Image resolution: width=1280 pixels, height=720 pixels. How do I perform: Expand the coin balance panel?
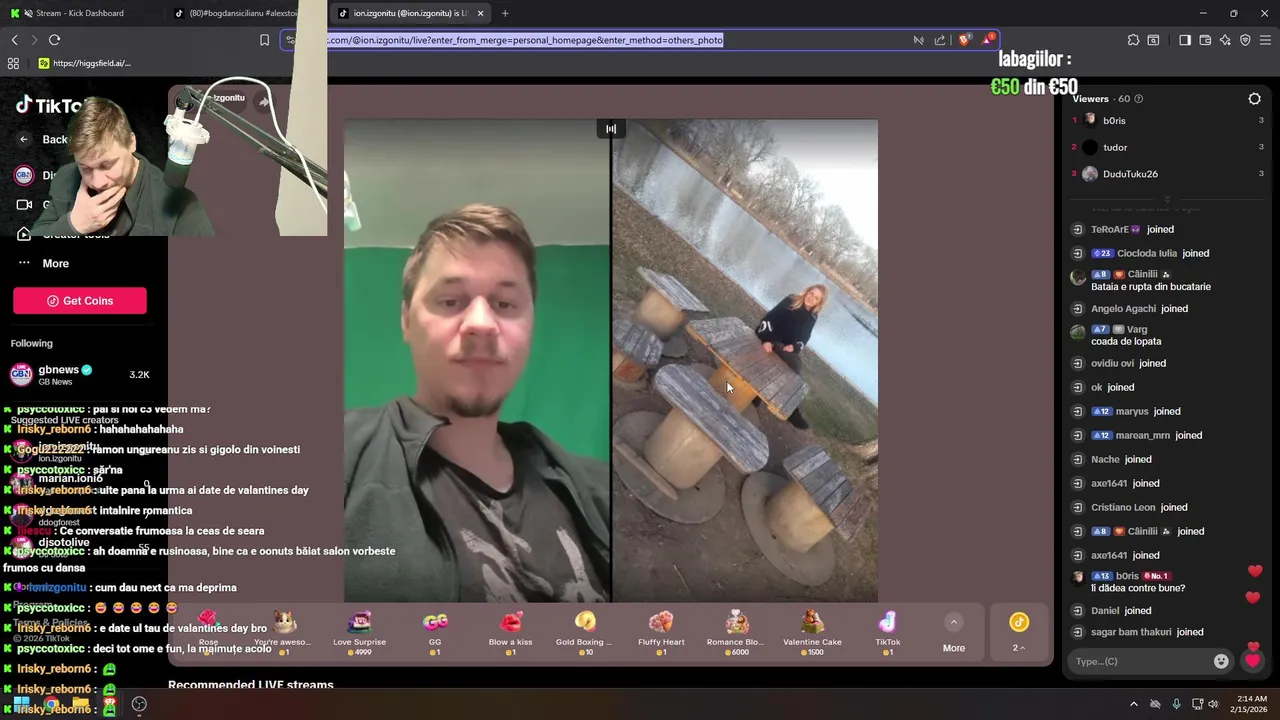pyautogui.click(x=1019, y=633)
